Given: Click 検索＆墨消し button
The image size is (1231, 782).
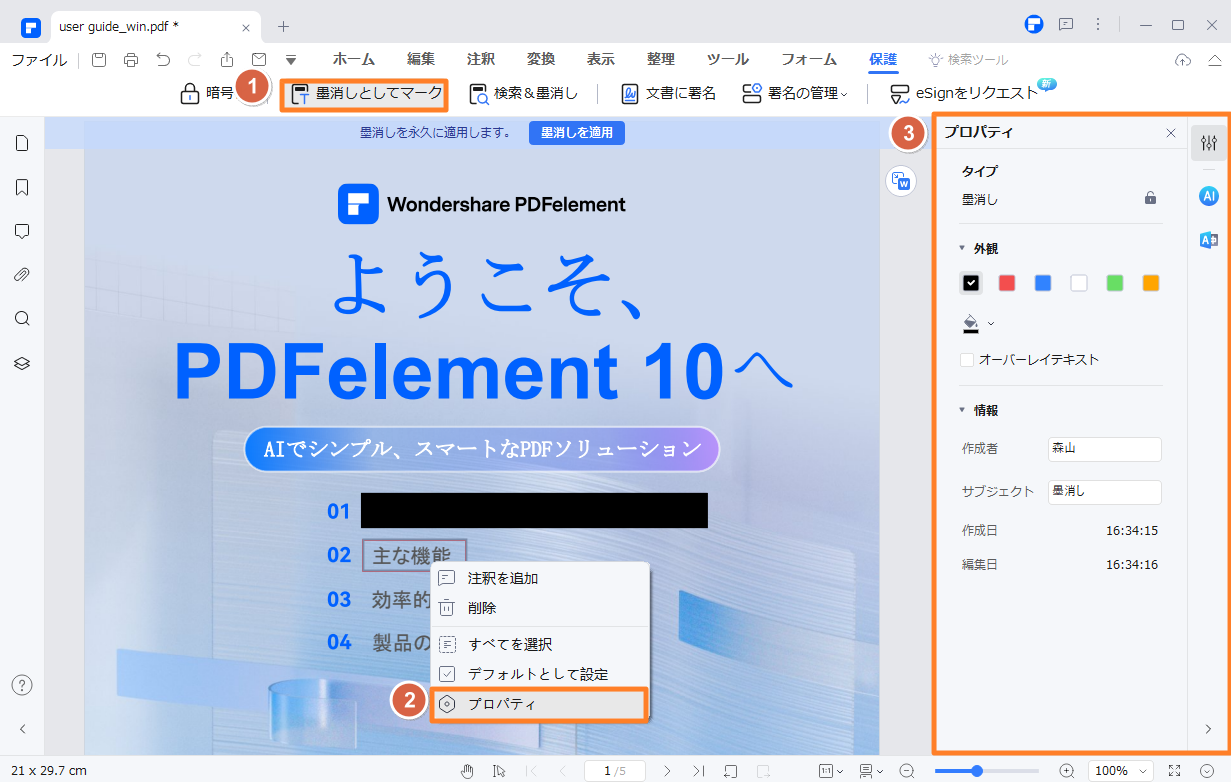Looking at the screenshot, I should [x=523, y=94].
